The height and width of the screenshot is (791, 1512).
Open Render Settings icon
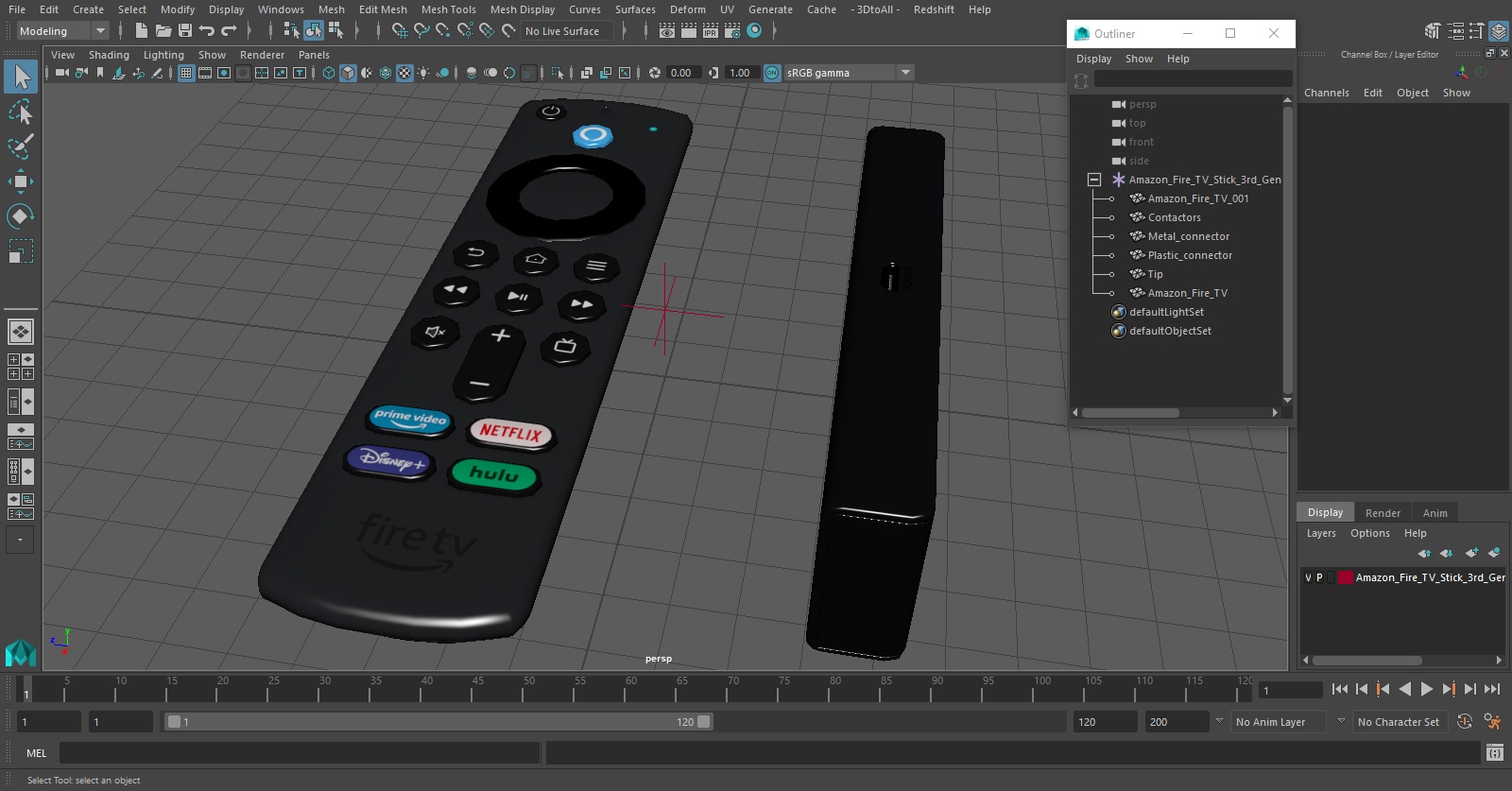click(x=732, y=30)
